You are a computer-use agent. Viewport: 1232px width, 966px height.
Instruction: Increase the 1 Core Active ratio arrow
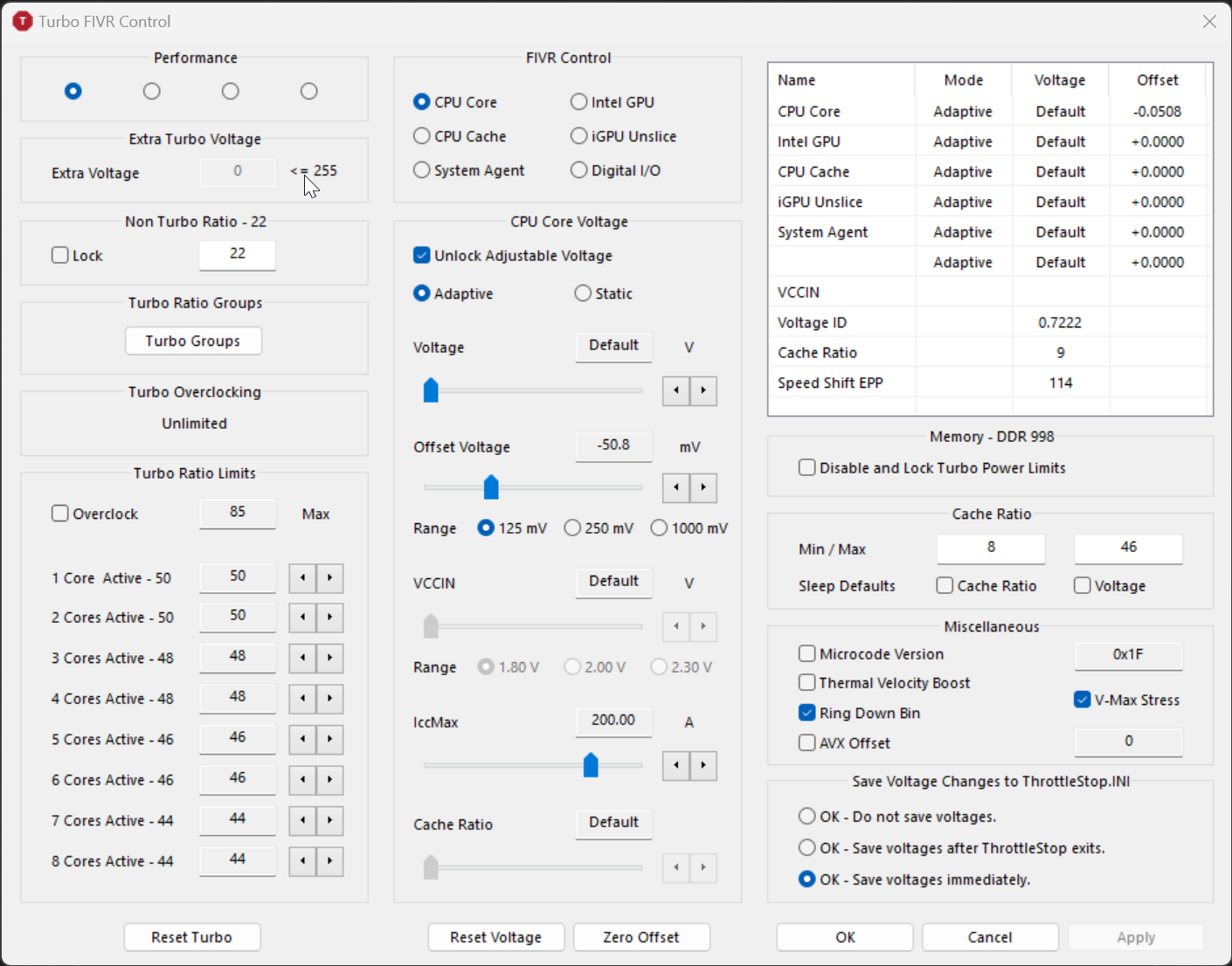(329, 578)
